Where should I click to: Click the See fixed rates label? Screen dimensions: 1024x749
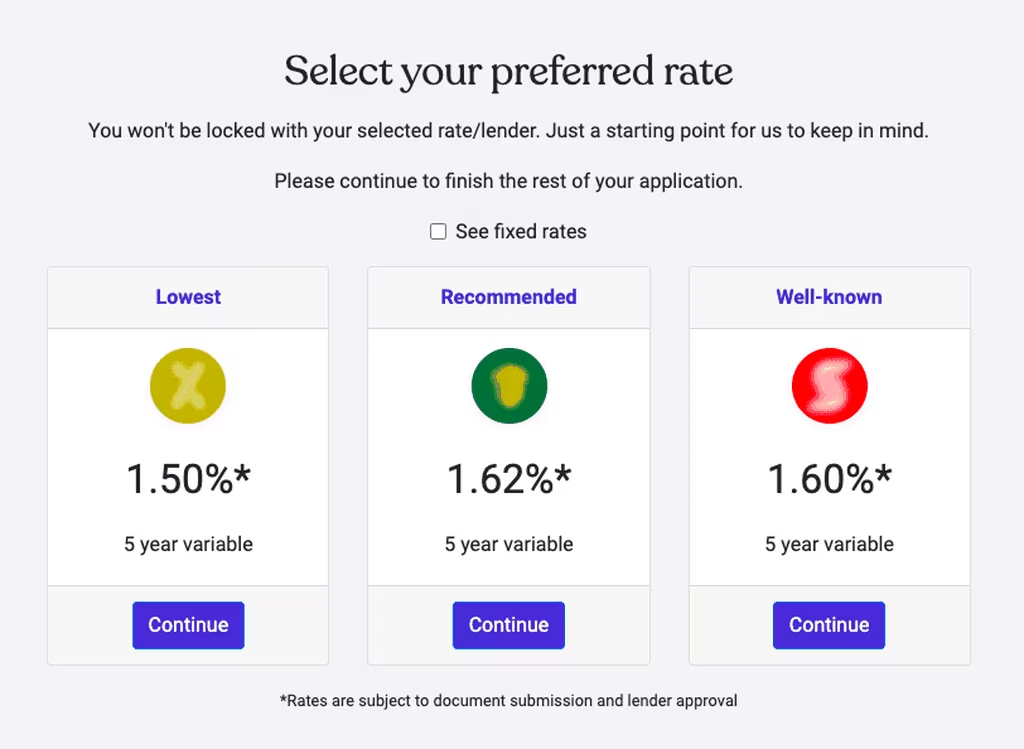[x=521, y=232]
